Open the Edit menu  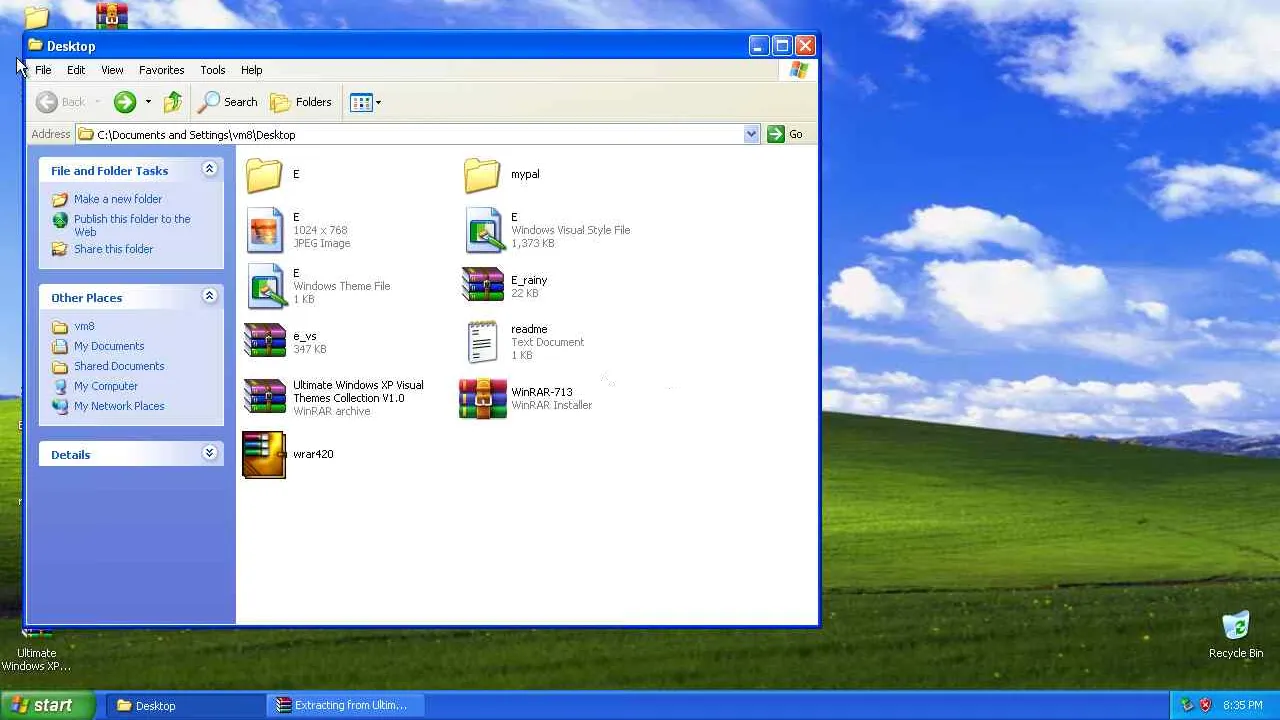76,70
